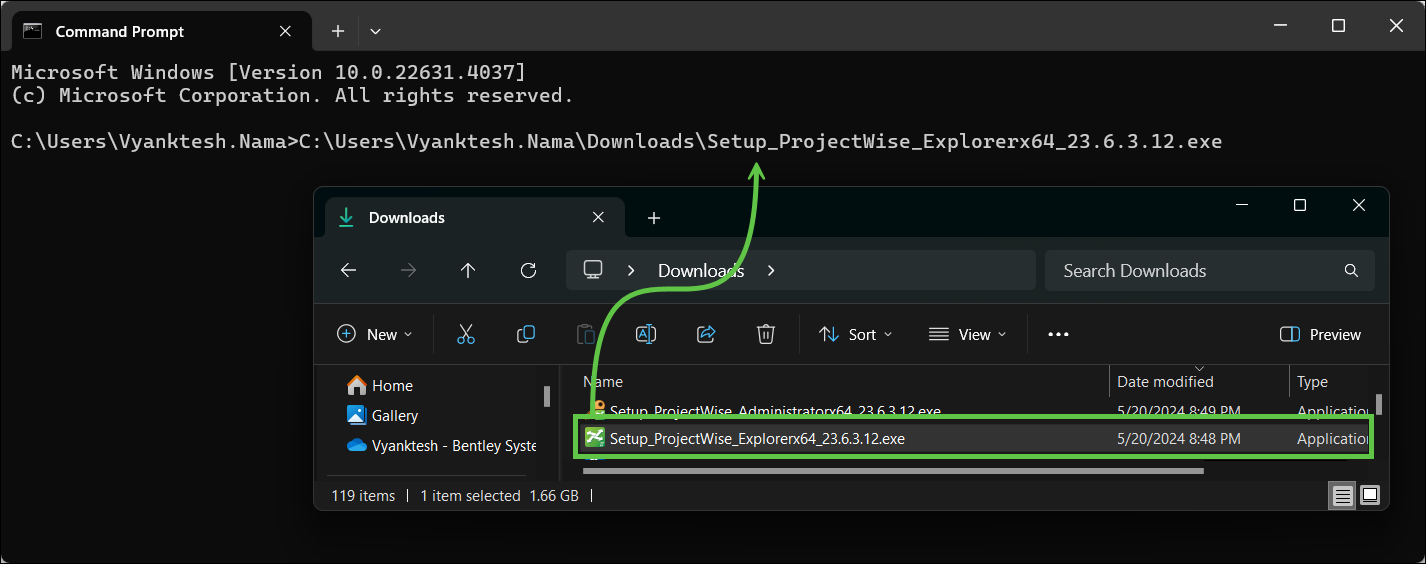This screenshot has height=564, width=1426.
Task: Open Home in navigation pane
Action: 380,385
